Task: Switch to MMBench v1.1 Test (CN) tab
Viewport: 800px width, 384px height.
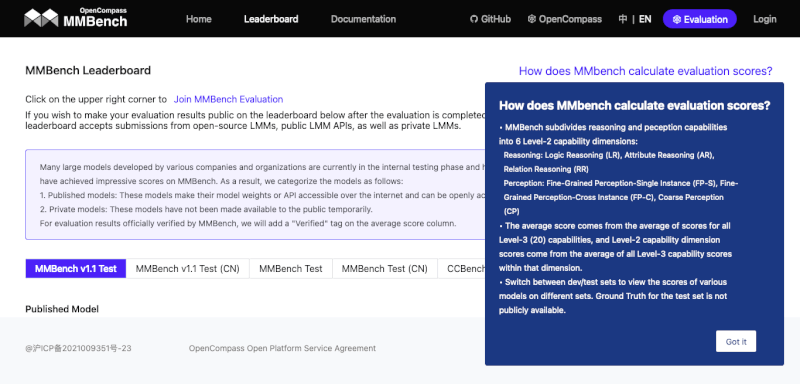Action: 188,269
